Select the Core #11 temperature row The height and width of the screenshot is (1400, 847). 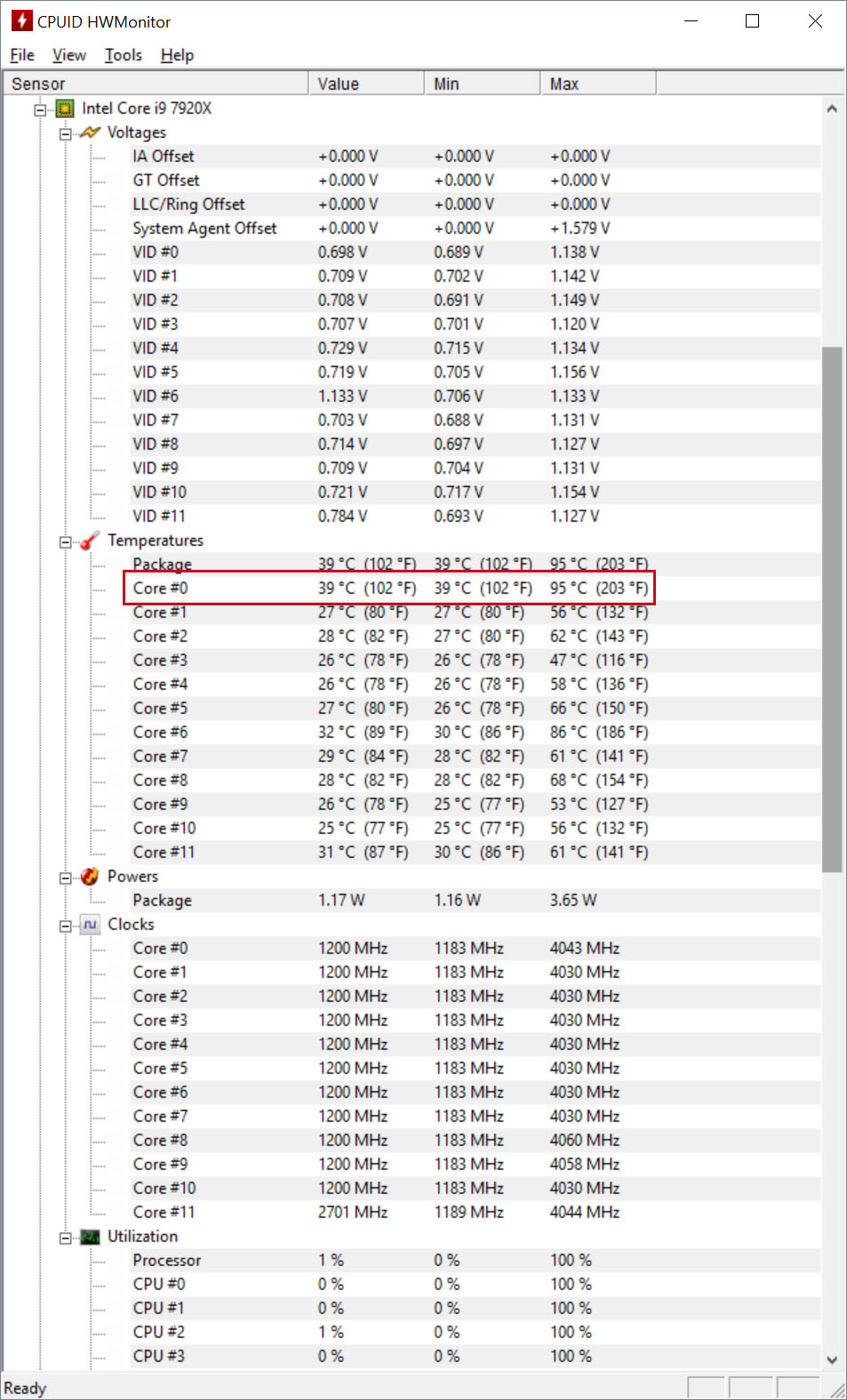(x=475, y=852)
